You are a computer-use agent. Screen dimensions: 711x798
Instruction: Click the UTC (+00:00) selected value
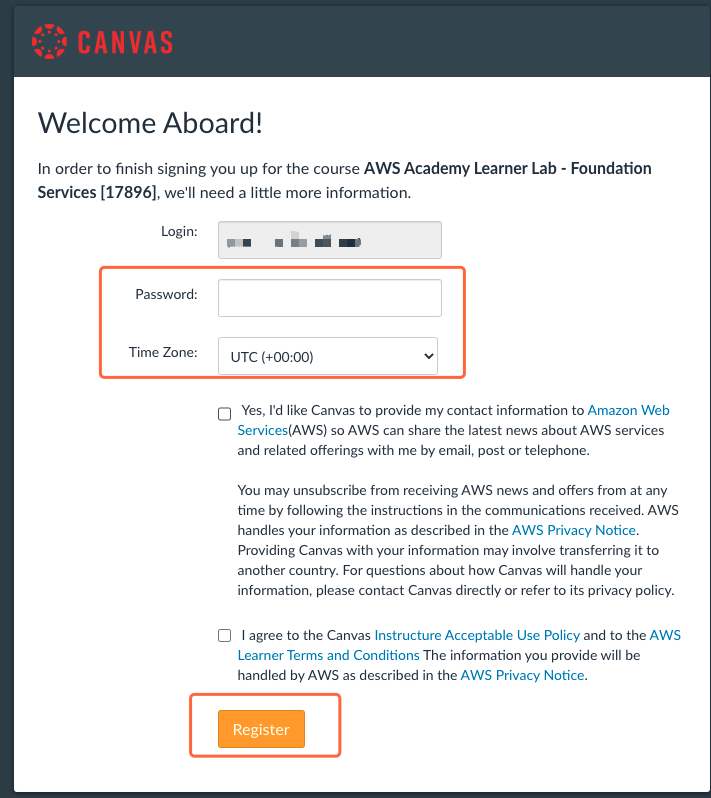click(x=272, y=357)
